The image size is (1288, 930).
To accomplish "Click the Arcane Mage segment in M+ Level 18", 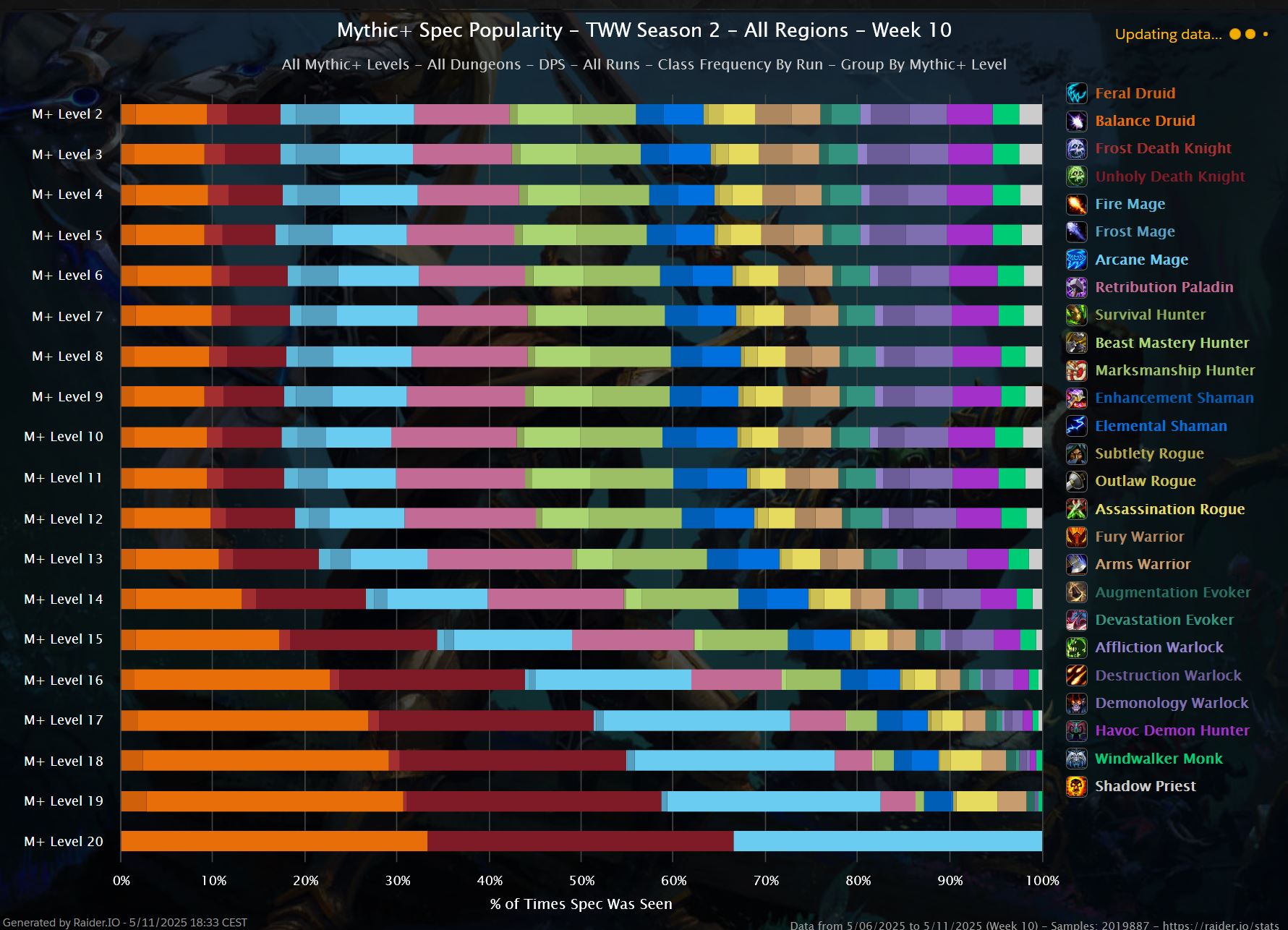I will (x=734, y=761).
